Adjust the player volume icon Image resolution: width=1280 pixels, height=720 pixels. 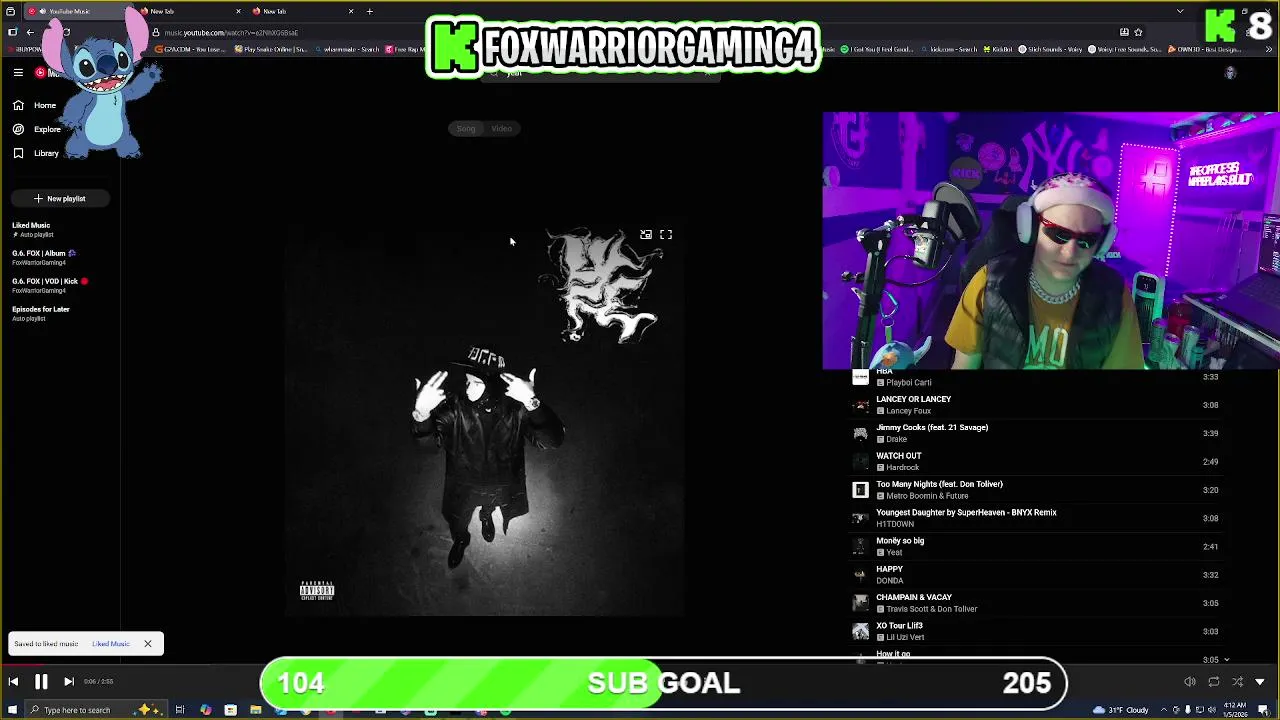tap(1190, 682)
